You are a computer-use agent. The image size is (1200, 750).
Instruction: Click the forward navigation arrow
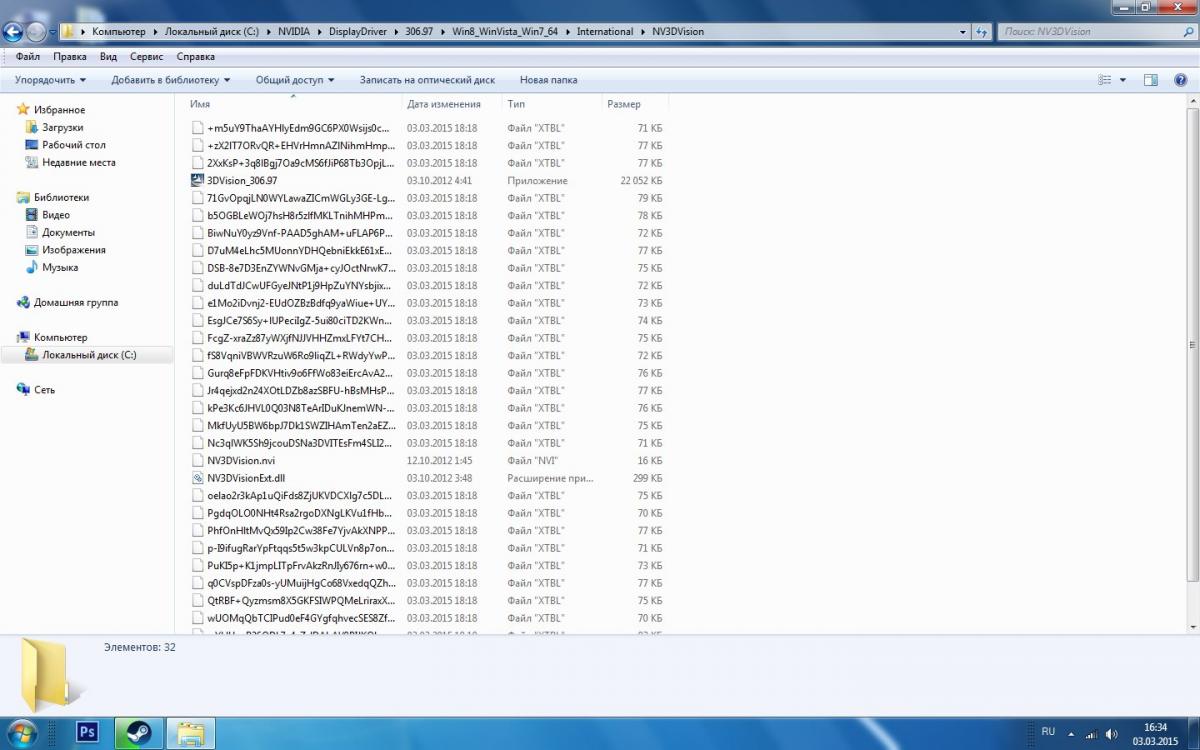(36, 32)
